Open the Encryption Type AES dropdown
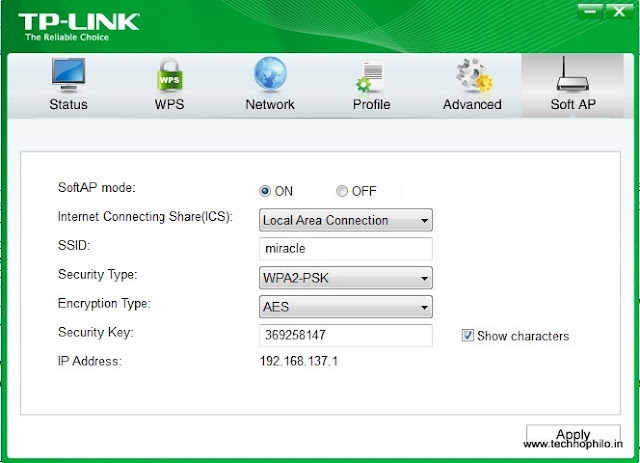Viewport: 640px width, 463px height. tap(346, 307)
